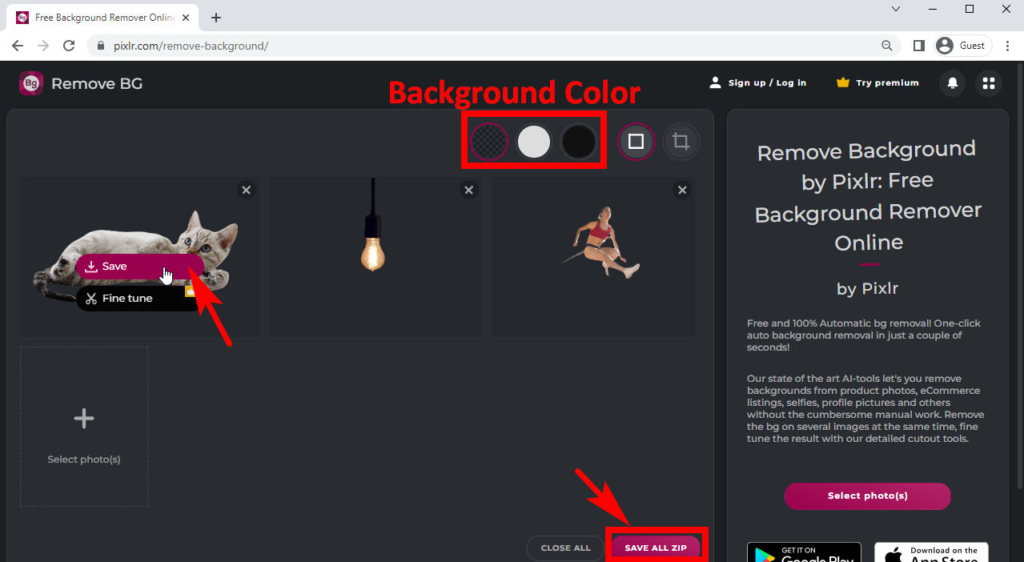
Task: Click the CLOSE ALL button
Action: click(566, 548)
